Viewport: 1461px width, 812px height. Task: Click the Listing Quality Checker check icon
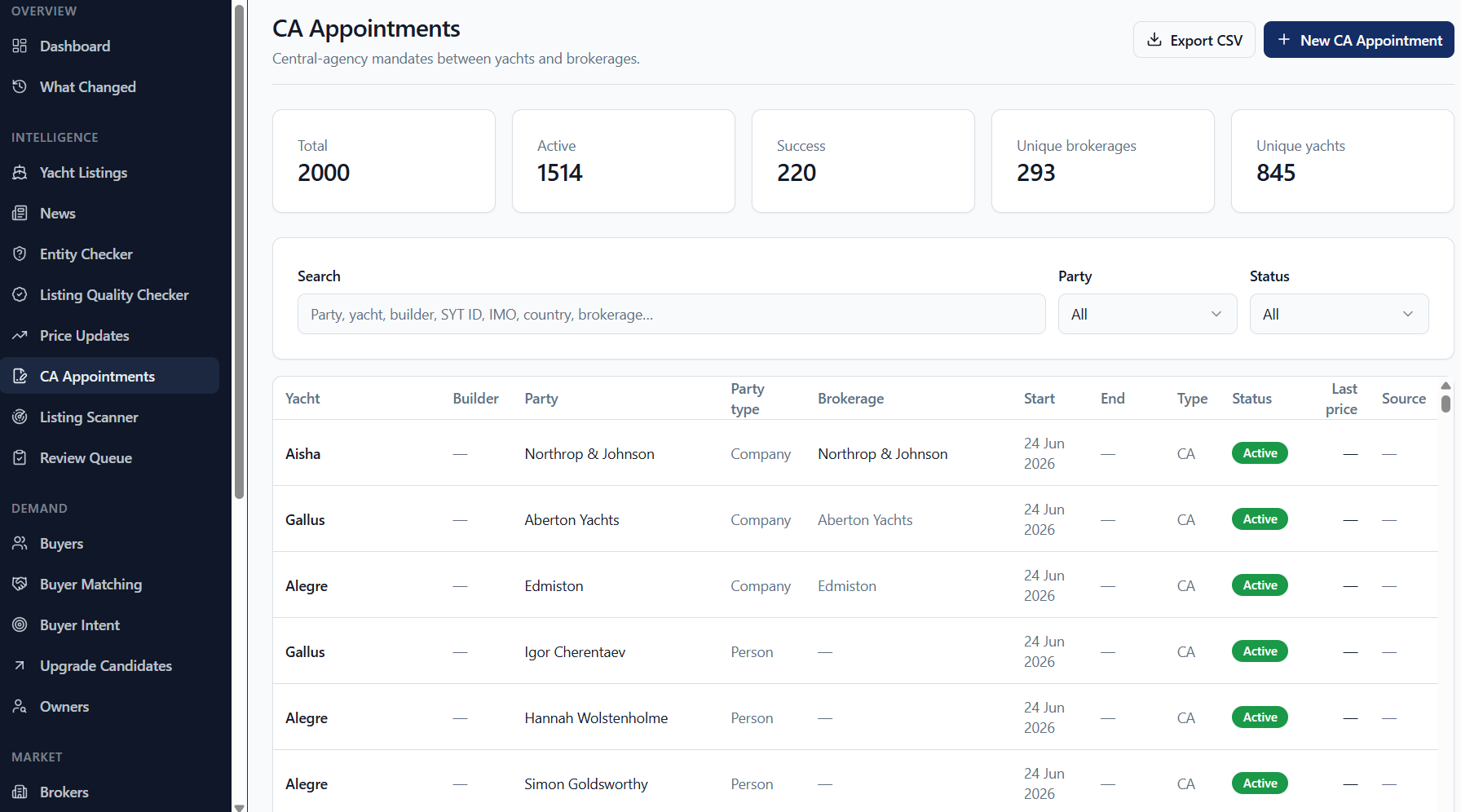(x=20, y=294)
